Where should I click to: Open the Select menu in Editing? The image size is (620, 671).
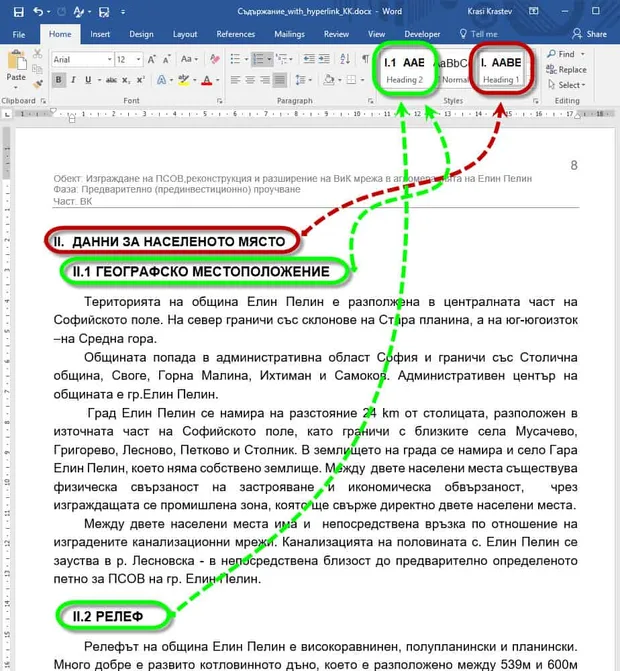(567, 85)
